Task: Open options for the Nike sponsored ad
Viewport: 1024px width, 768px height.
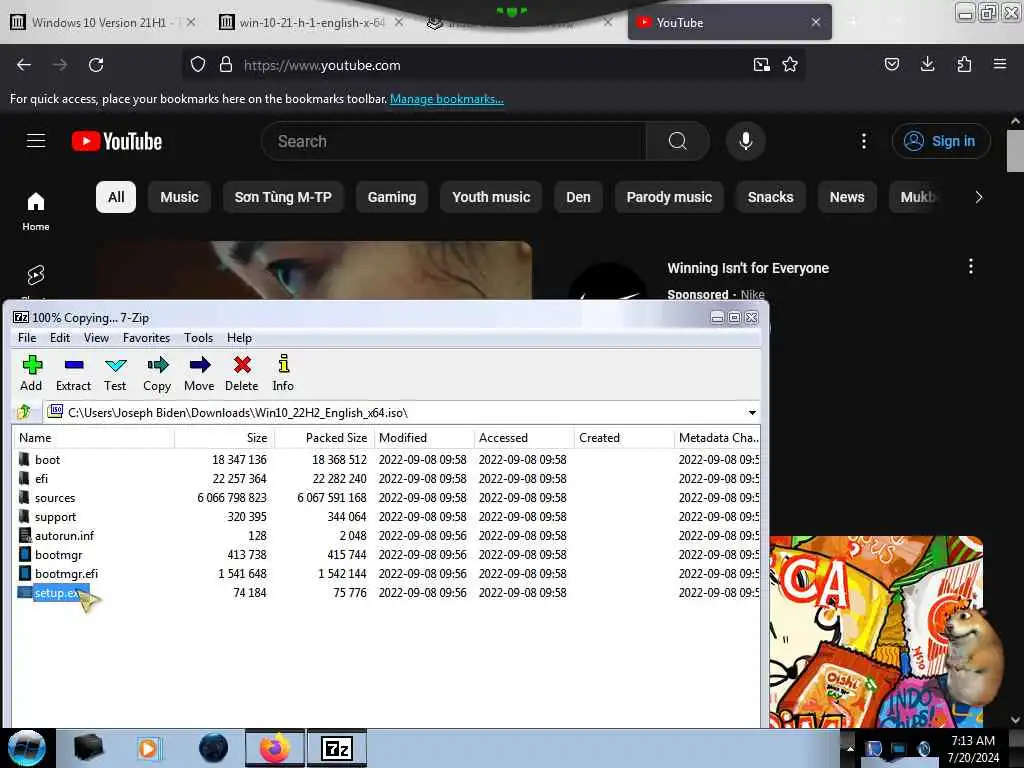Action: tap(970, 266)
